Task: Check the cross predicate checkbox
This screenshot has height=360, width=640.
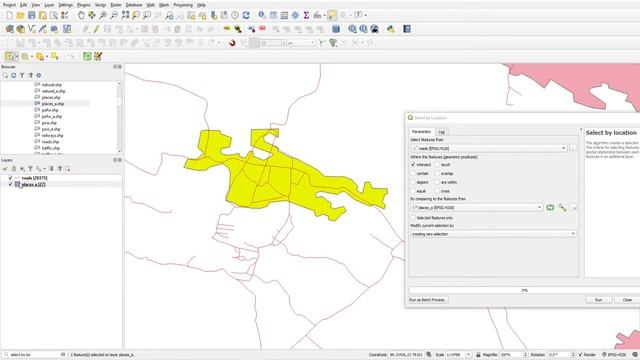Action: [437, 191]
